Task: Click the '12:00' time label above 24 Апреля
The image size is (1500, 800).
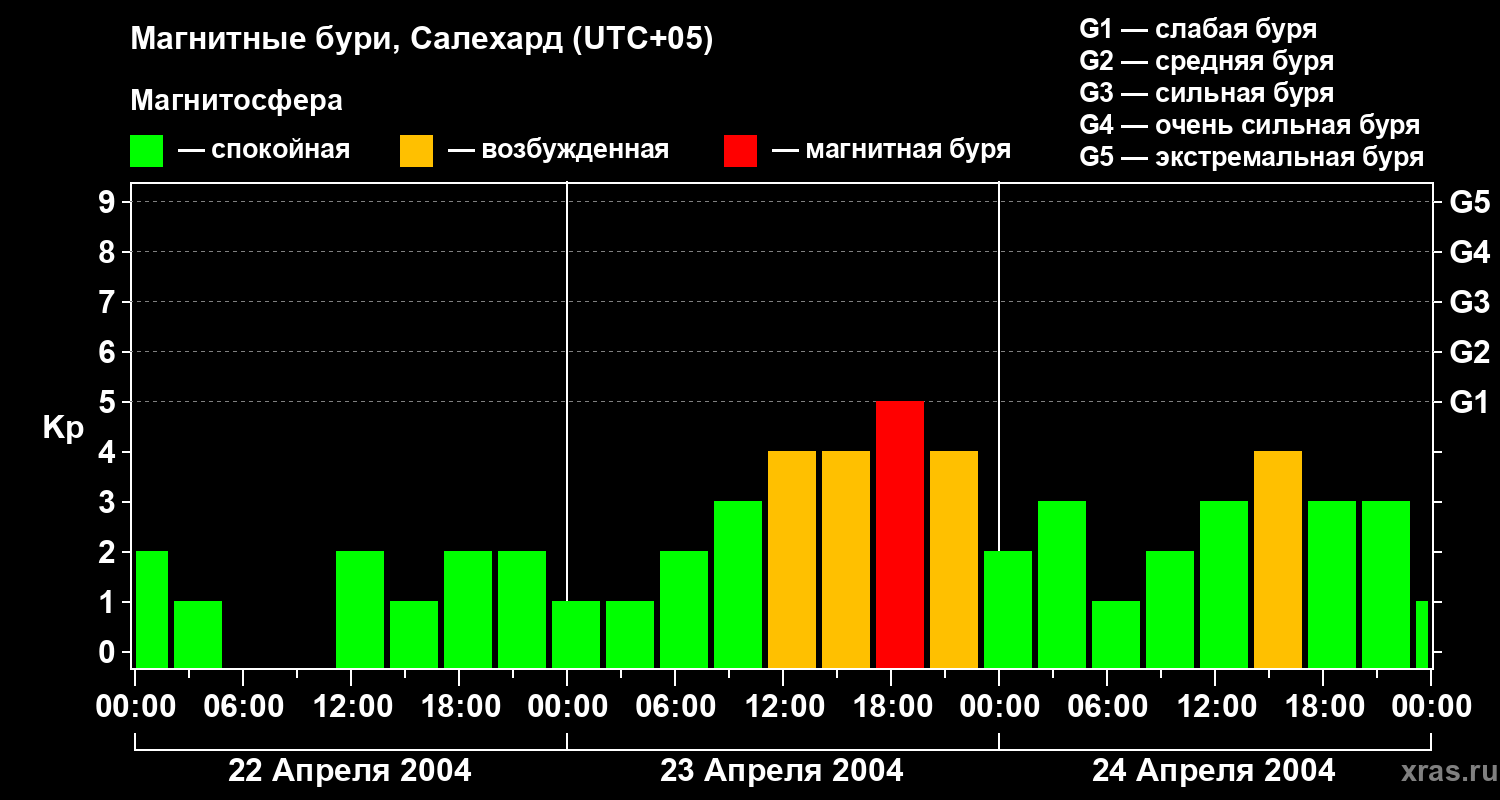Action: 1216,707
